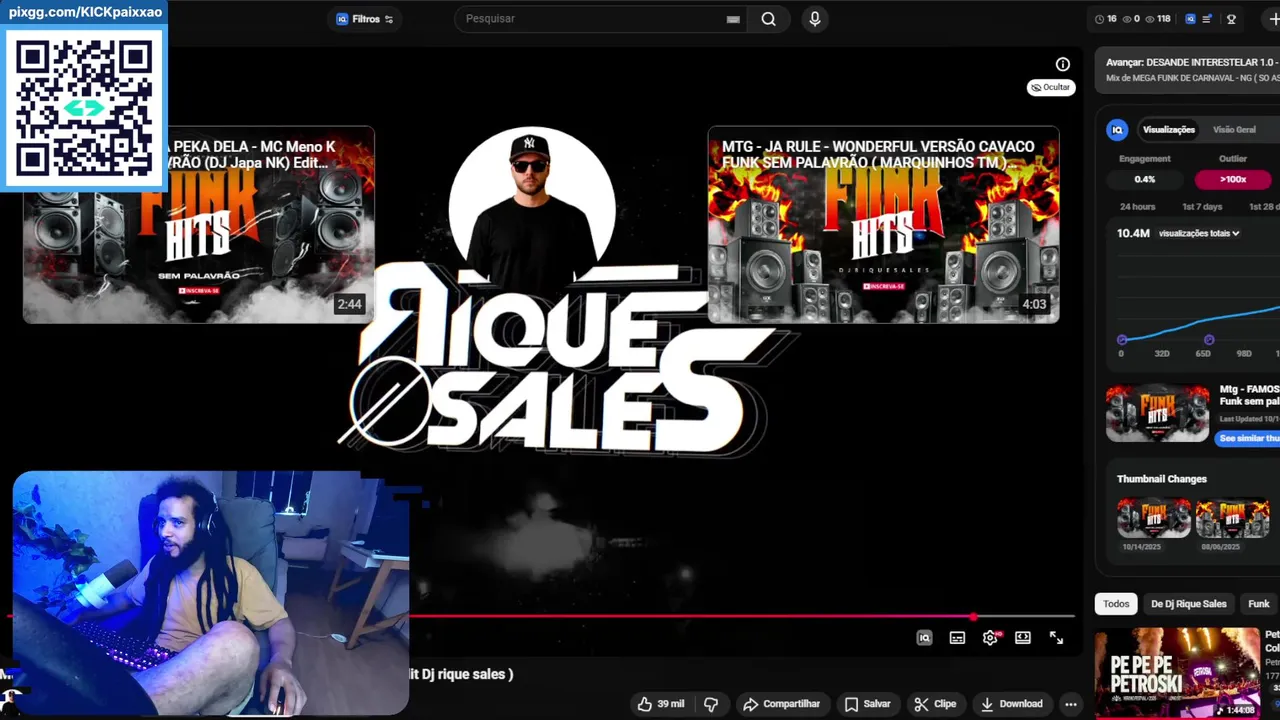Click the Compartilhar share button

(x=782, y=704)
